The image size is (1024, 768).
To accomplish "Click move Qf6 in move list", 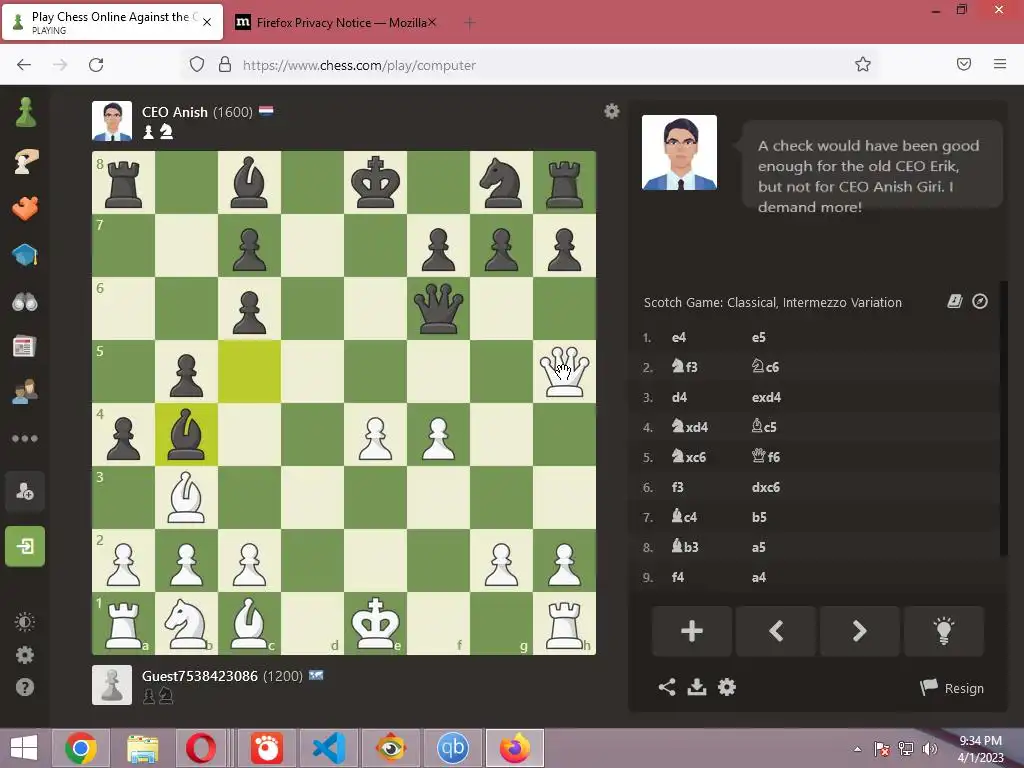I will point(765,456).
